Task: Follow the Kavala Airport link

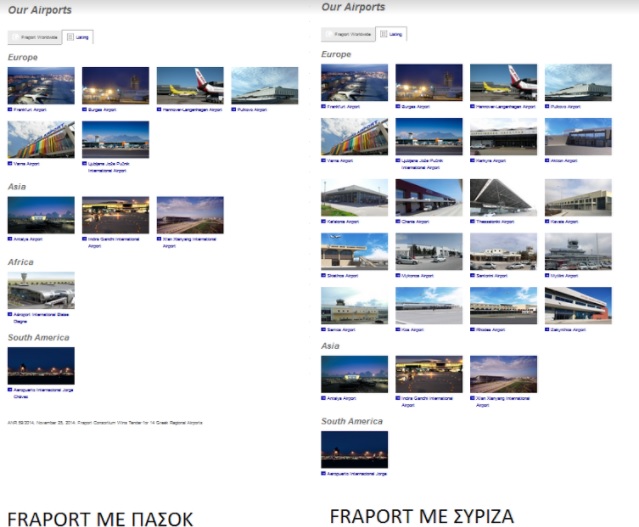Action: pos(564,222)
